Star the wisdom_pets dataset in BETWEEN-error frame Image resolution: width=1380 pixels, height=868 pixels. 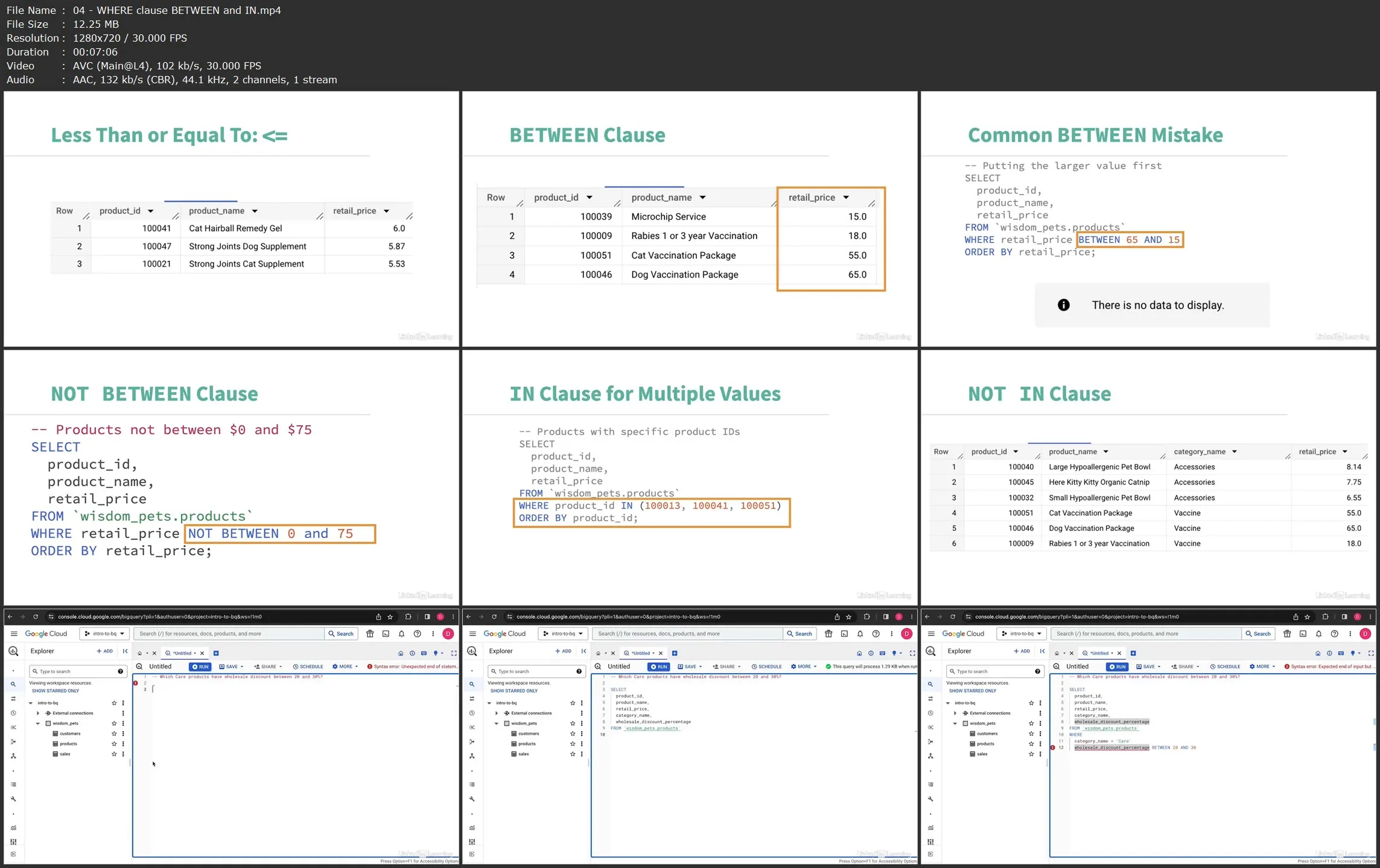[1031, 723]
